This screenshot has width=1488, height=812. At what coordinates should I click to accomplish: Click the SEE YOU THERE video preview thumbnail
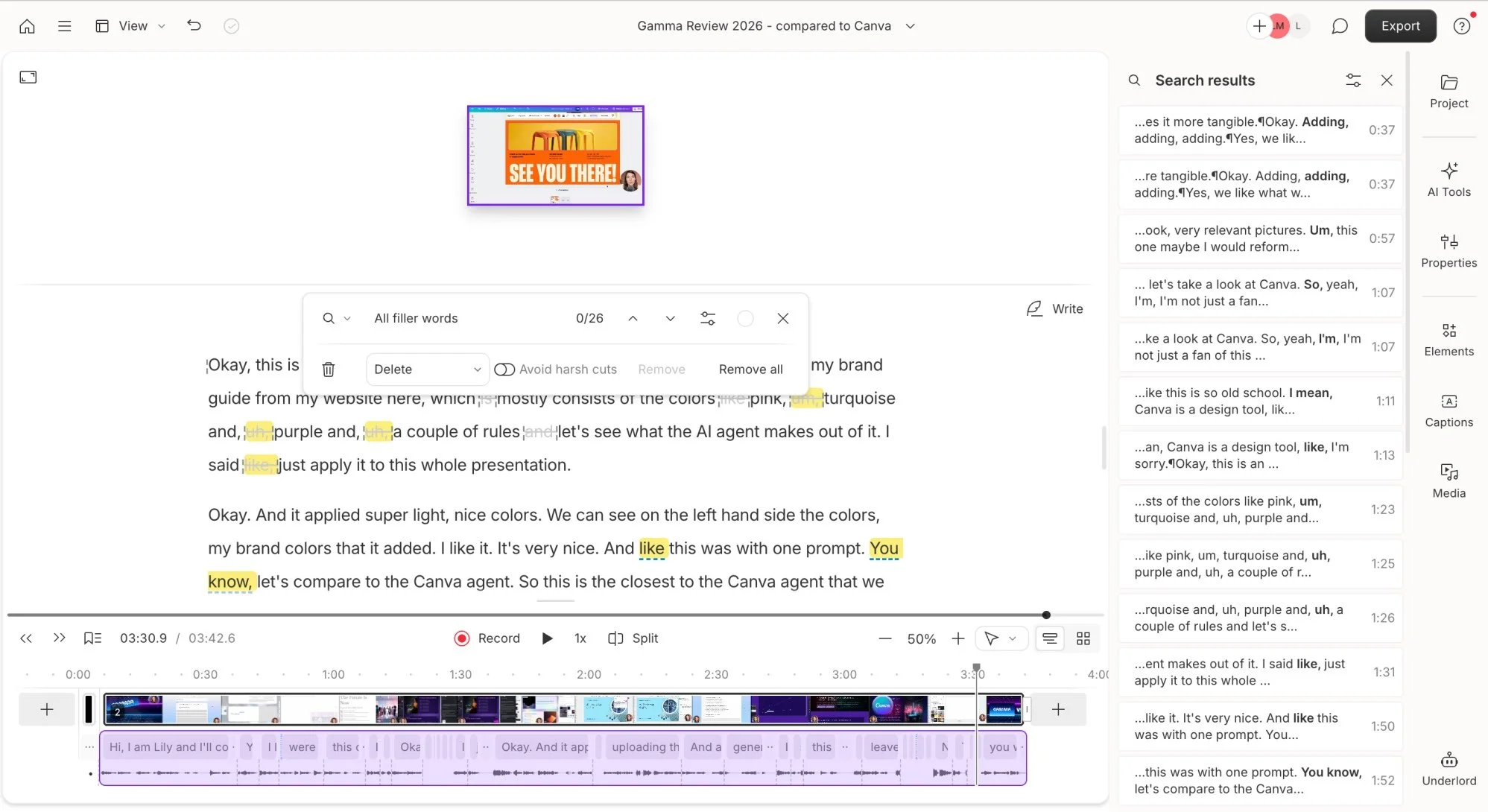tap(555, 156)
